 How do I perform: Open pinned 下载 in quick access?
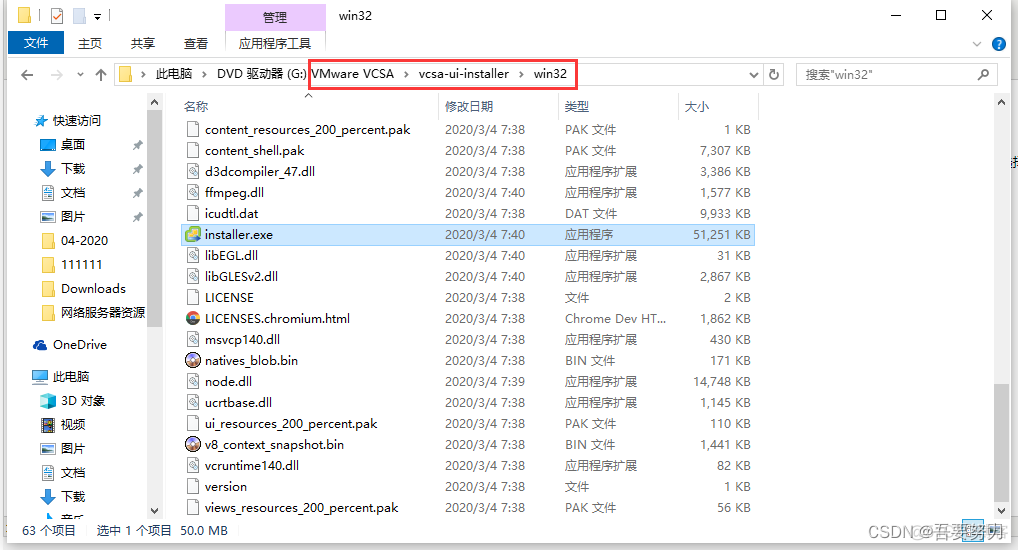click(x=73, y=169)
